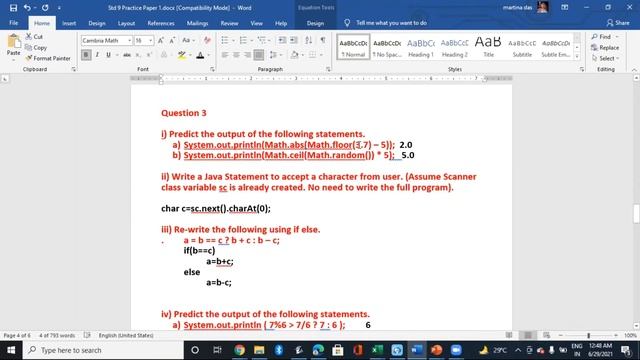Paste clipboard contents with the Paste icon
Image resolution: width=640 pixels, height=360 pixels.
(13, 41)
